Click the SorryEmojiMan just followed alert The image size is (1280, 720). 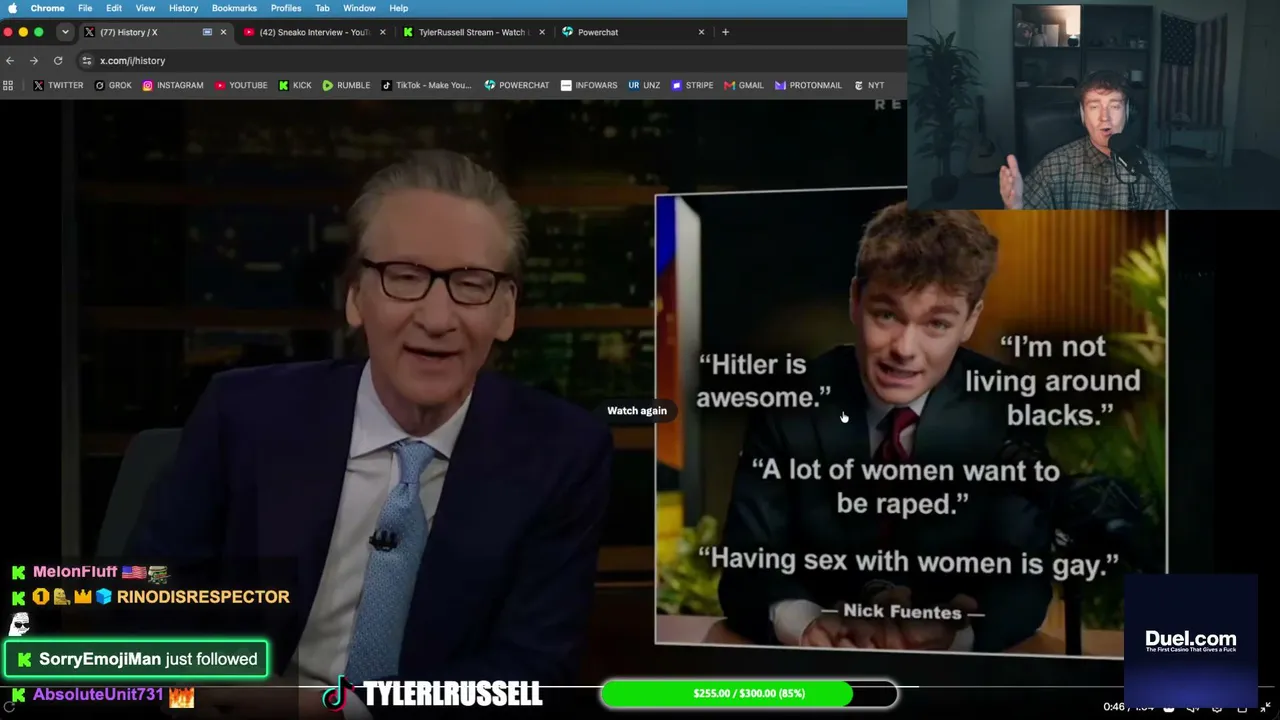(x=137, y=659)
